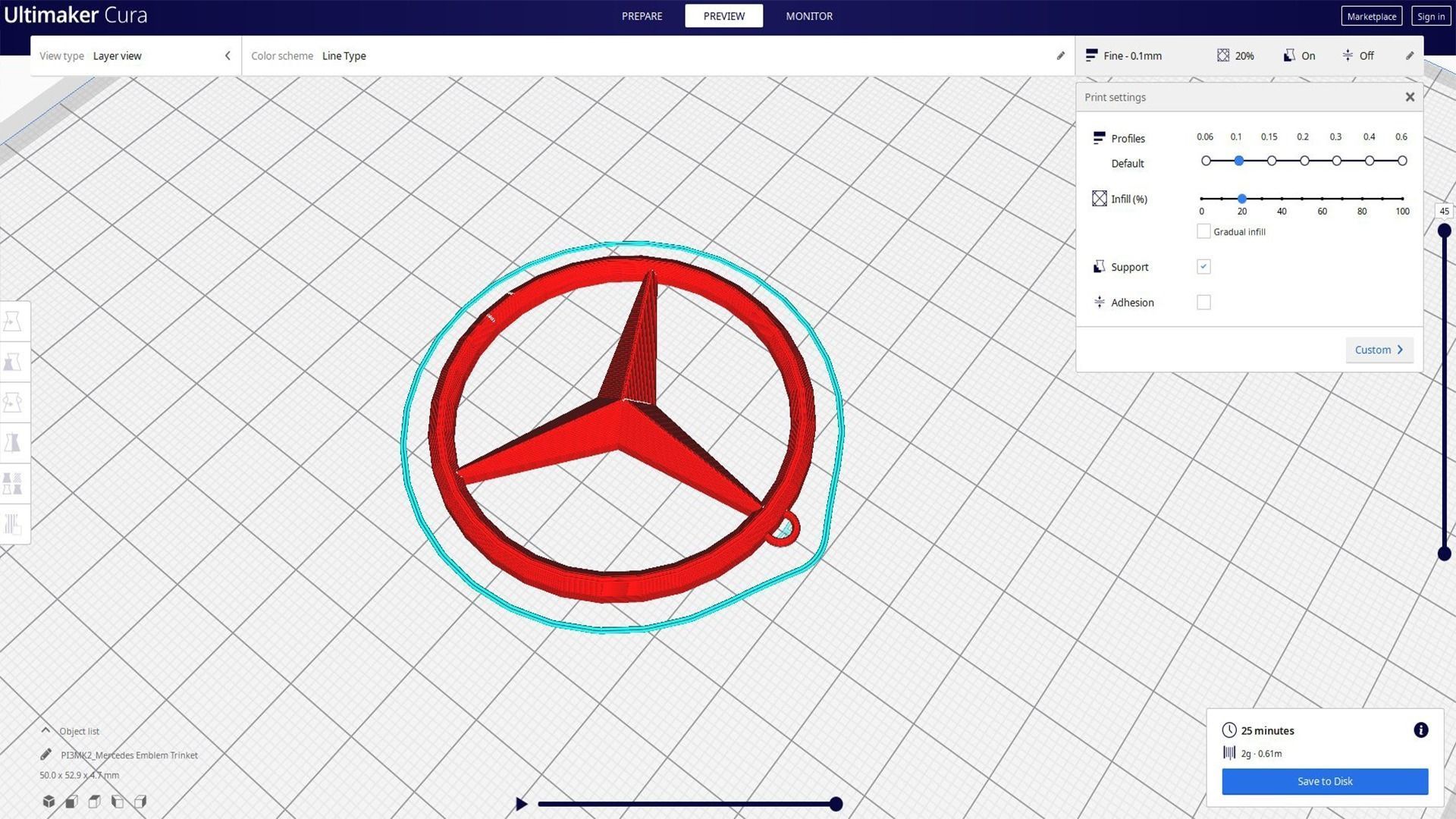Switch to the Preview tab
Viewport: 1456px width, 819px height.
pyautogui.click(x=723, y=16)
